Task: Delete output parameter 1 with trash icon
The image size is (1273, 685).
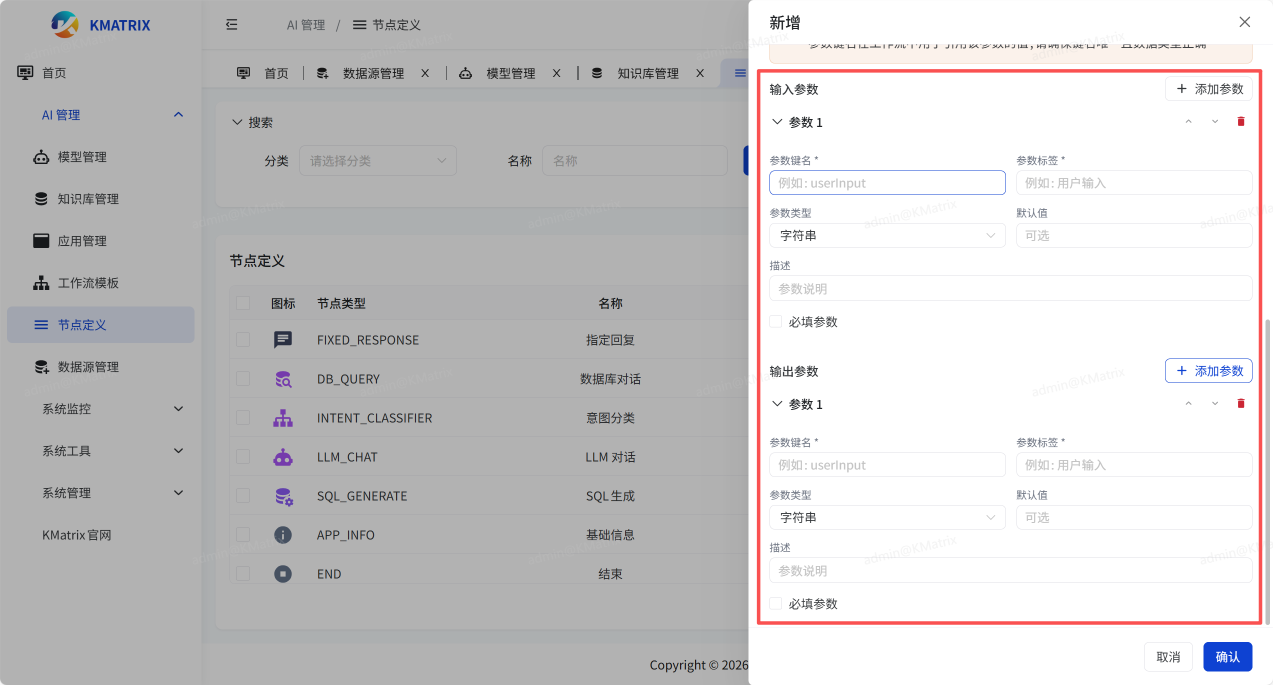Action: [x=1241, y=404]
